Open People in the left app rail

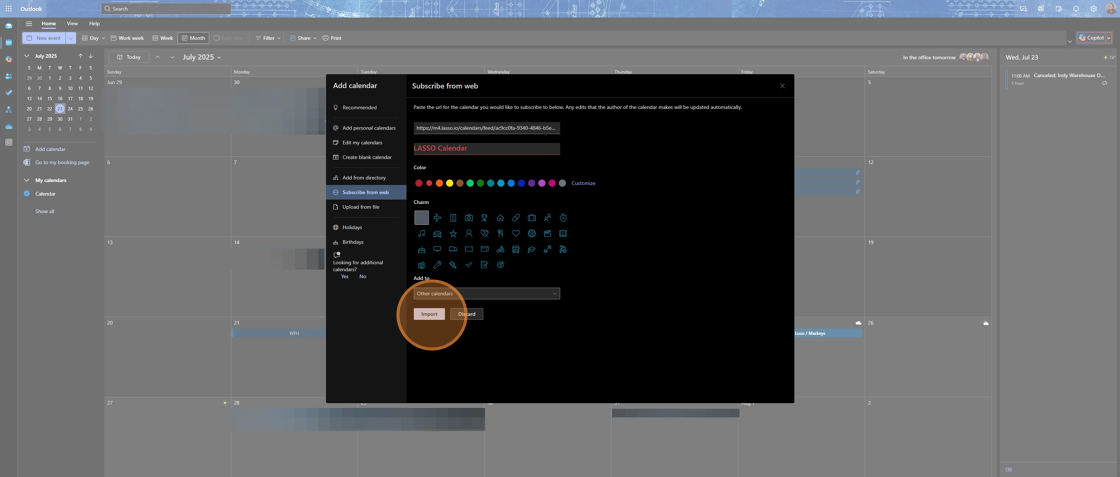click(9, 76)
